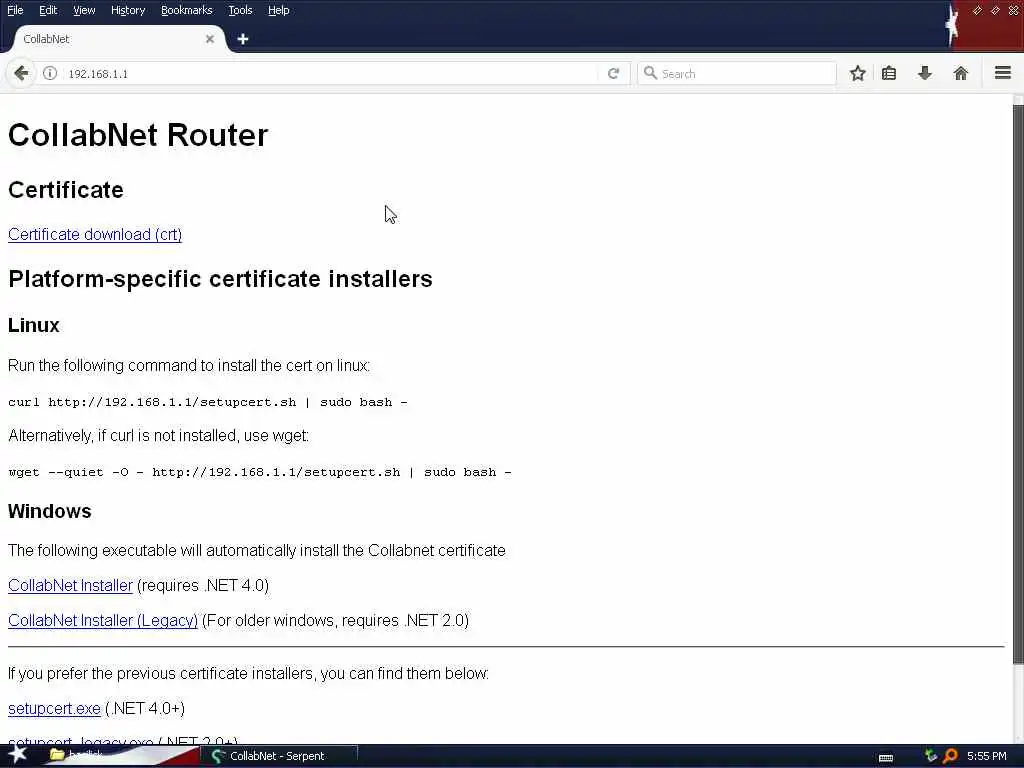This screenshot has height=768, width=1024.
Task: Click the Windows heading
Action: click(x=50, y=511)
